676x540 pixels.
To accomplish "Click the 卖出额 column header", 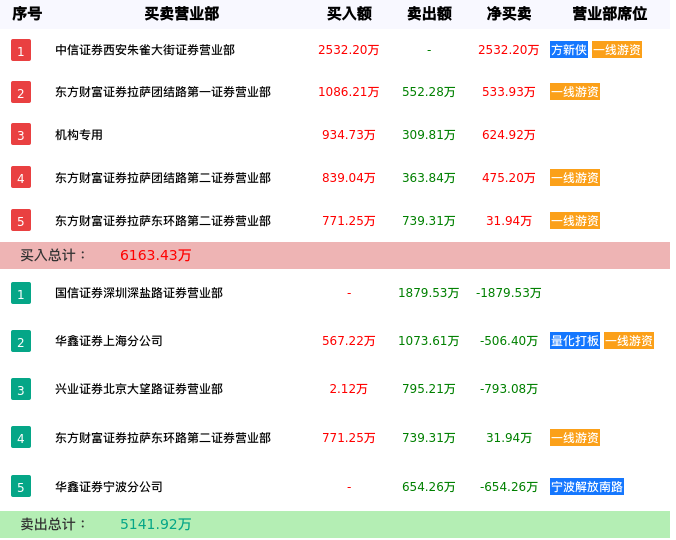I will (x=429, y=14).
